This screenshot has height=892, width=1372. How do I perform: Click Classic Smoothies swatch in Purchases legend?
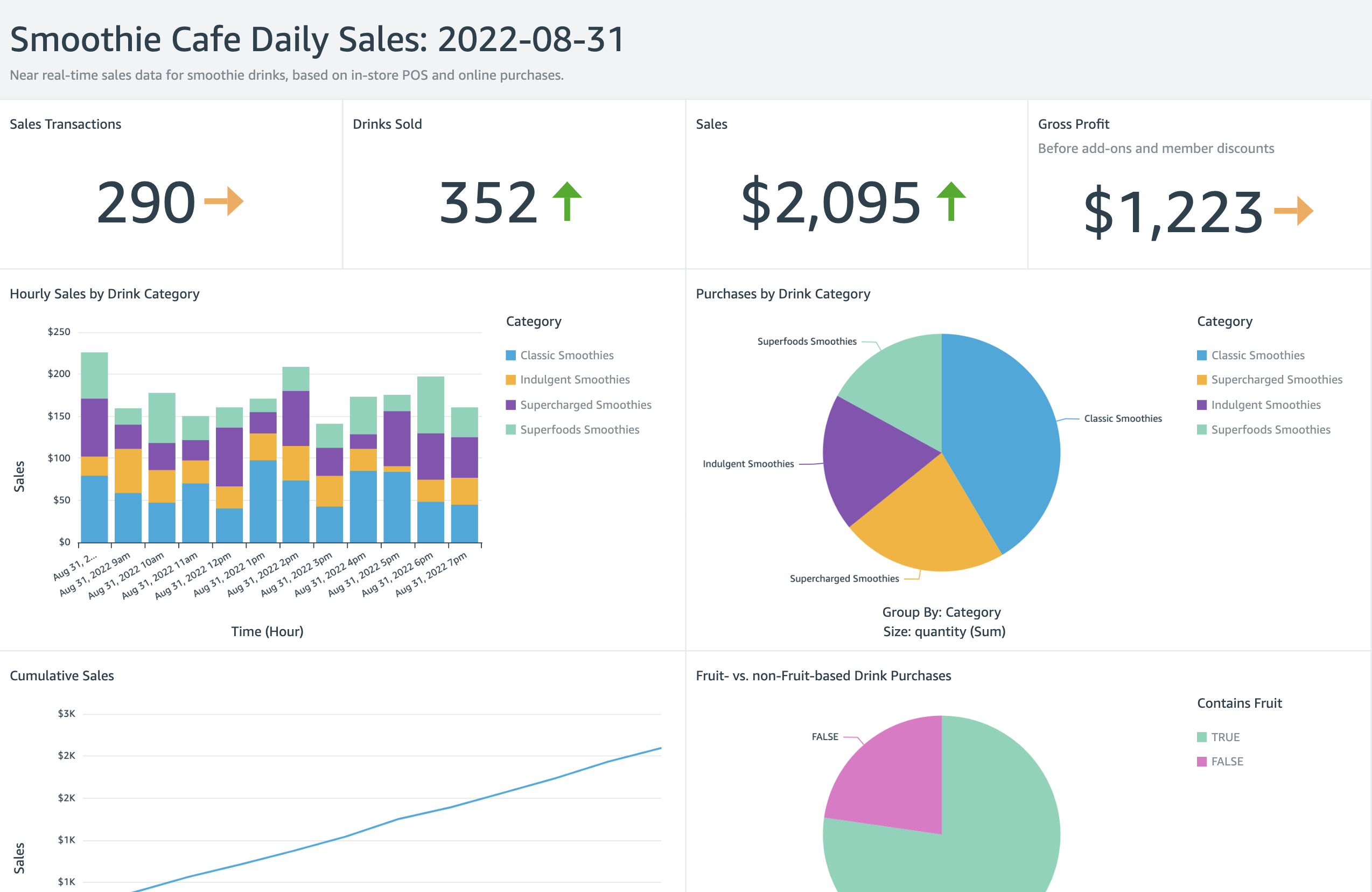click(x=1202, y=356)
